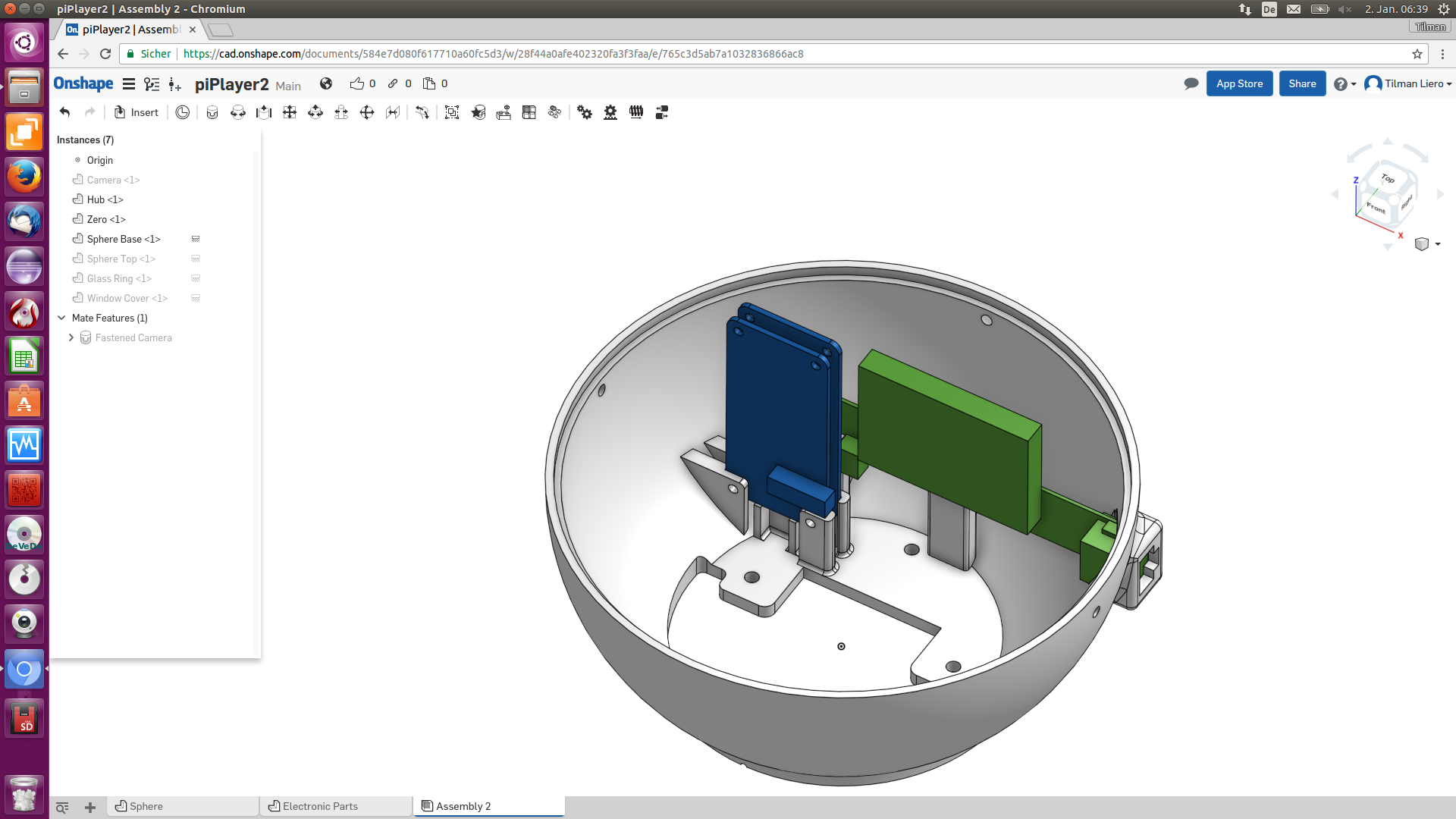This screenshot has width=1456, height=819.
Task: Select the Pin slot mate tool
Action: pyautogui.click(x=341, y=112)
